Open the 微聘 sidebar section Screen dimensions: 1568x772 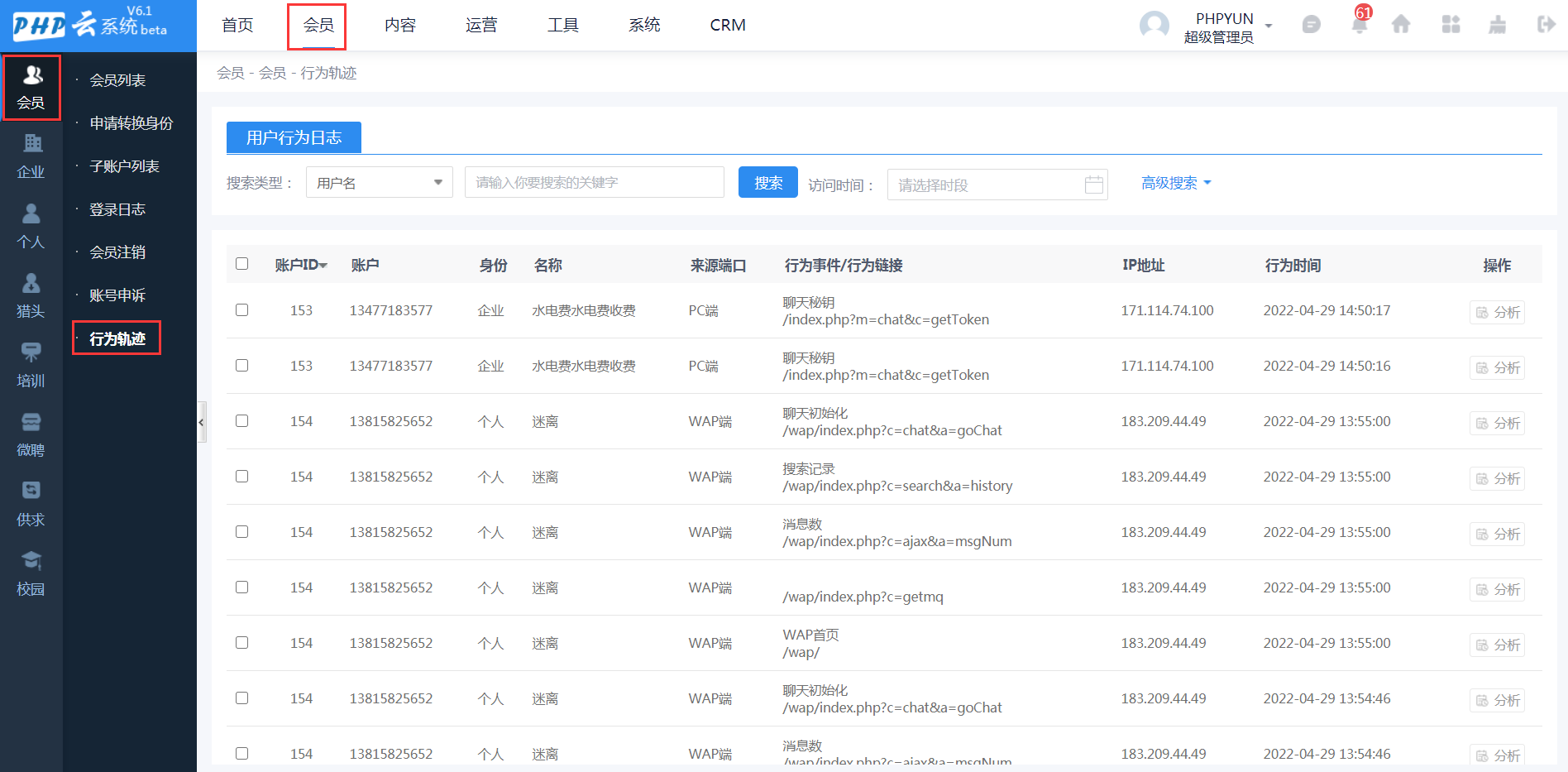point(31,435)
